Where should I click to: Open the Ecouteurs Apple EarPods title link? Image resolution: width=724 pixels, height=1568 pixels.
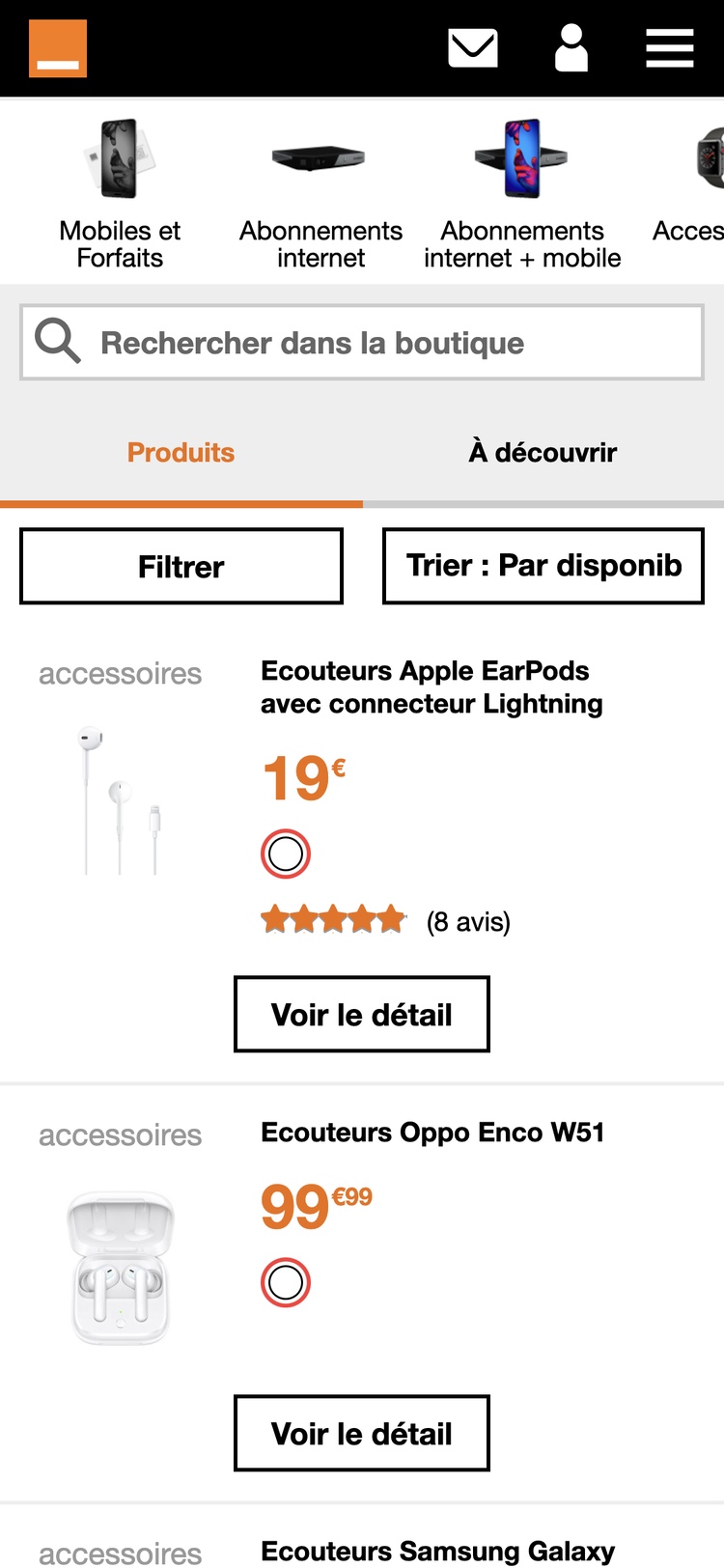coord(432,686)
